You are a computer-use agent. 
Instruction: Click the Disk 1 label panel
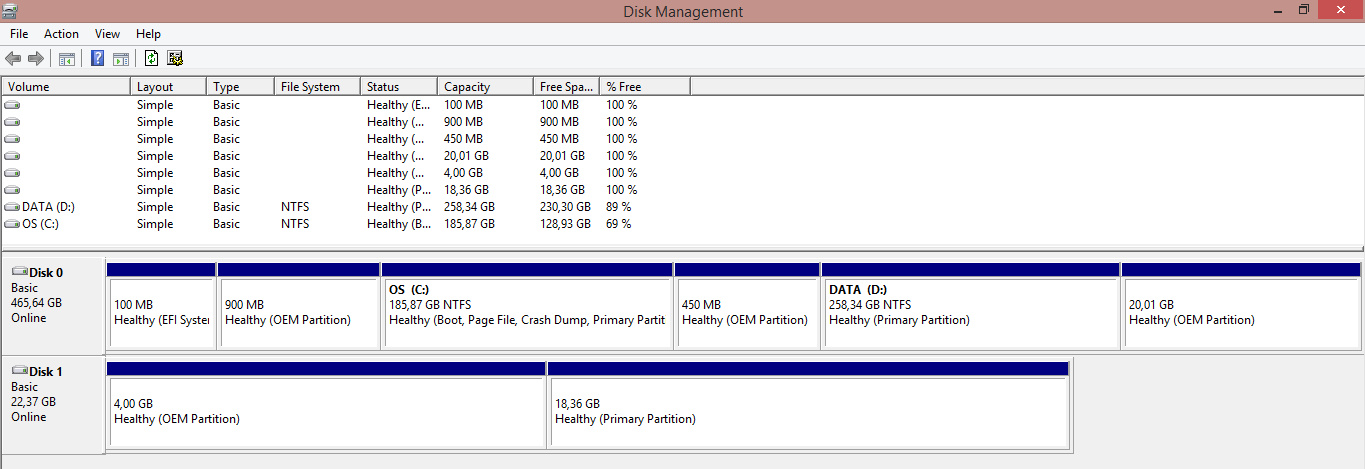pyautogui.click(x=52, y=401)
